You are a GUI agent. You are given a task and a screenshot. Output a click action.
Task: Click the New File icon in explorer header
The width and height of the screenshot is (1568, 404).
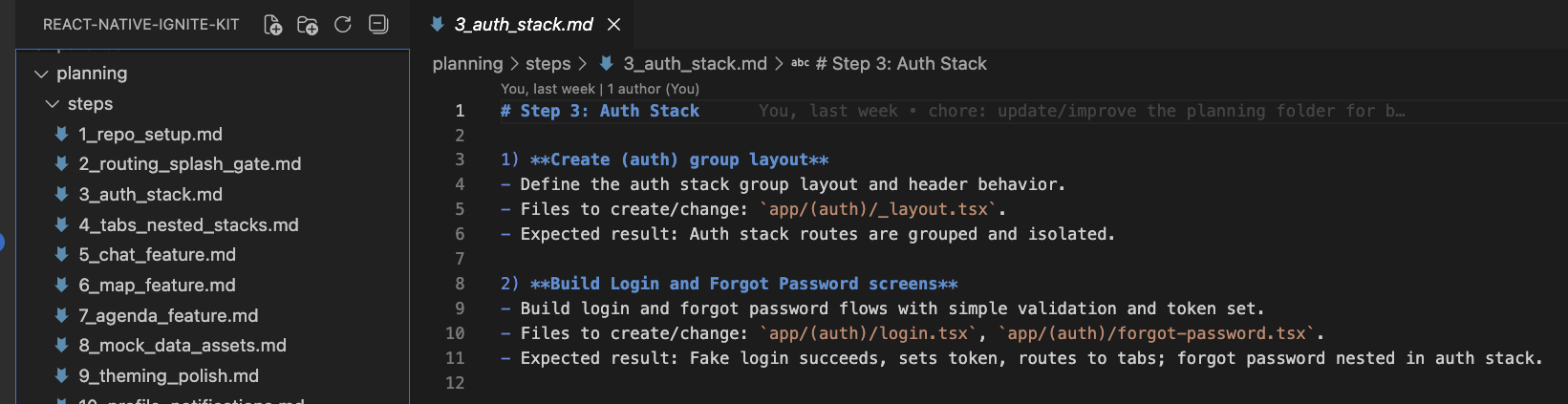(272, 25)
